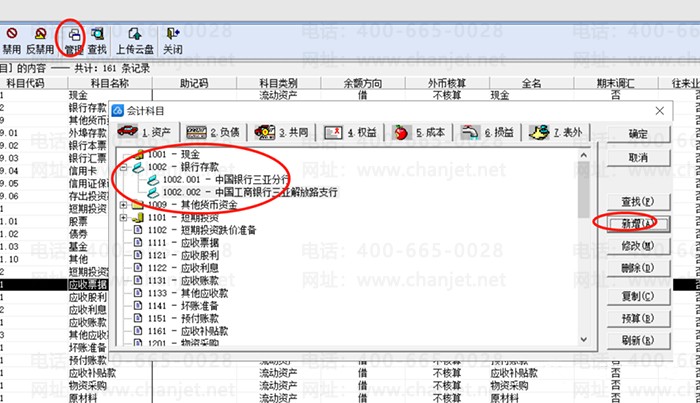The height and width of the screenshot is (403, 700).
Task: Switch to the 2.负债 tab
Action: (x=213, y=132)
